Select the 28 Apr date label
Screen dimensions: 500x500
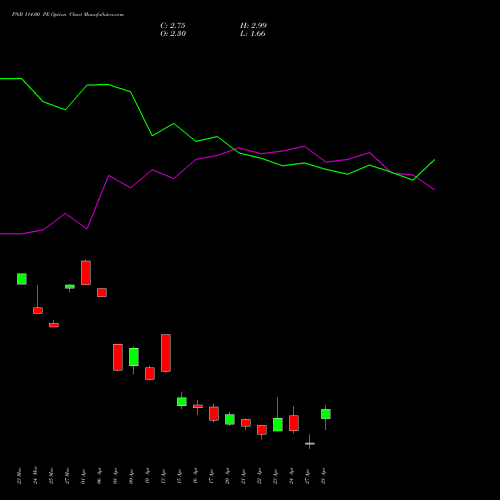(x=323, y=476)
